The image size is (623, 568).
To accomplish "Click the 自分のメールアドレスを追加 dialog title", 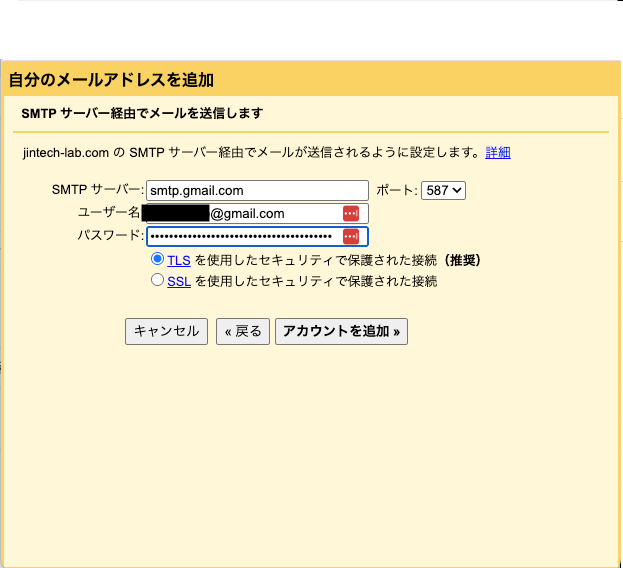I will [111, 80].
